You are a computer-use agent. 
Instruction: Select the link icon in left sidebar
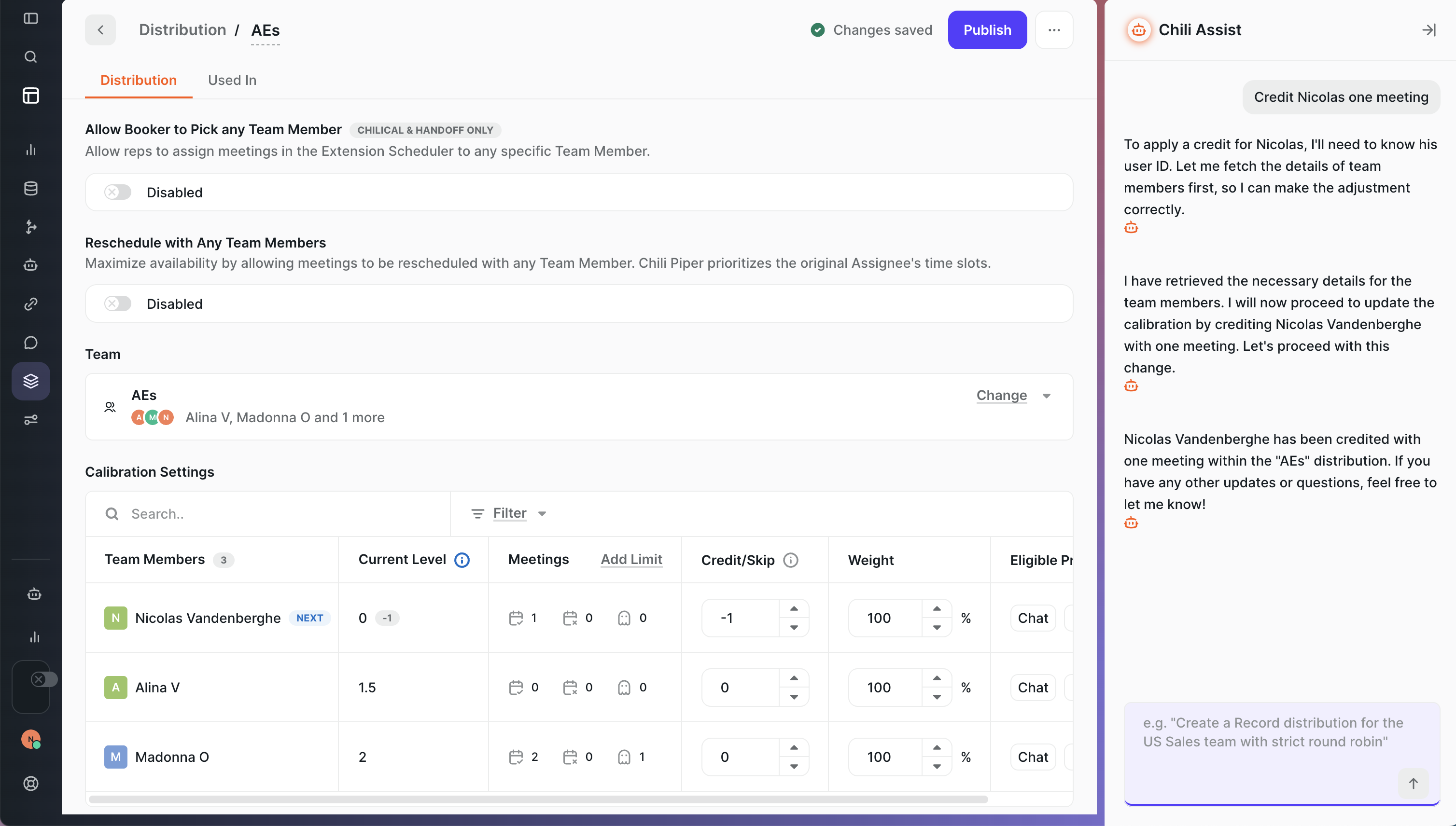click(30, 303)
